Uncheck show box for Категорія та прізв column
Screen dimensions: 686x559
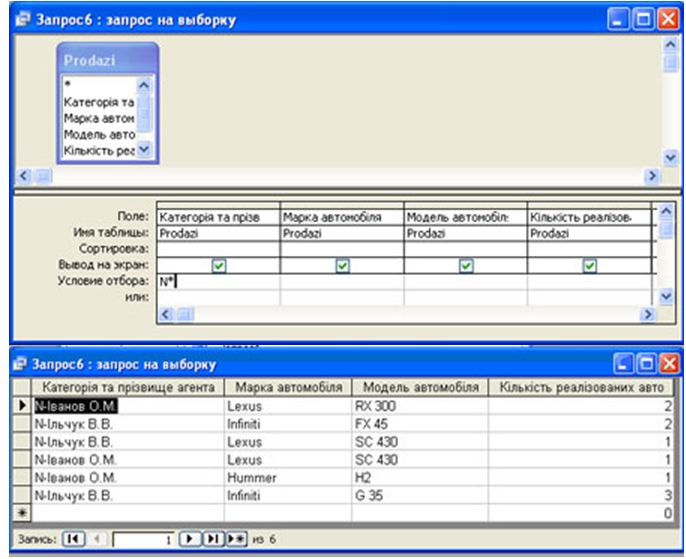point(219,265)
